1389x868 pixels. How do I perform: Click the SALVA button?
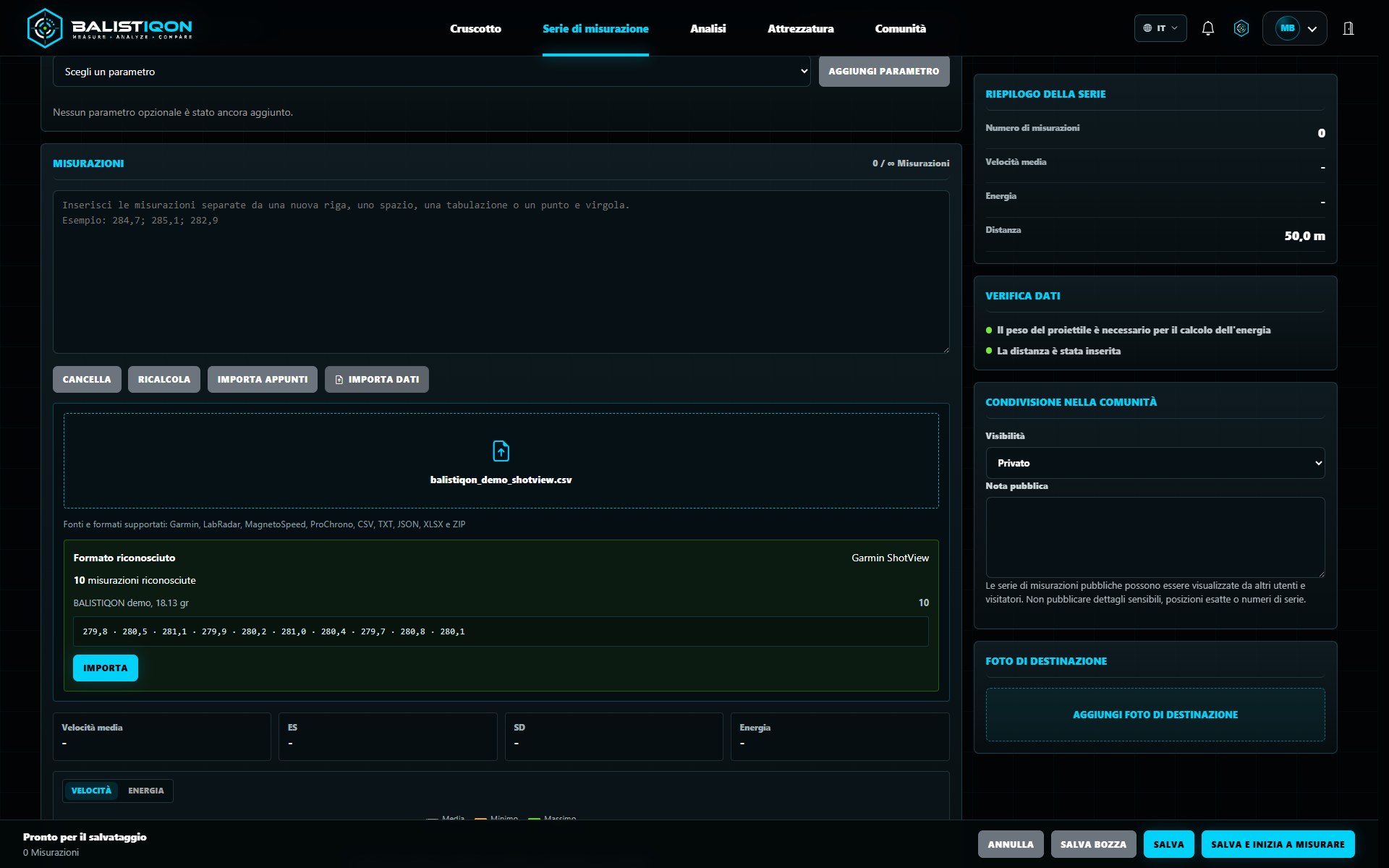click(1169, 844)
